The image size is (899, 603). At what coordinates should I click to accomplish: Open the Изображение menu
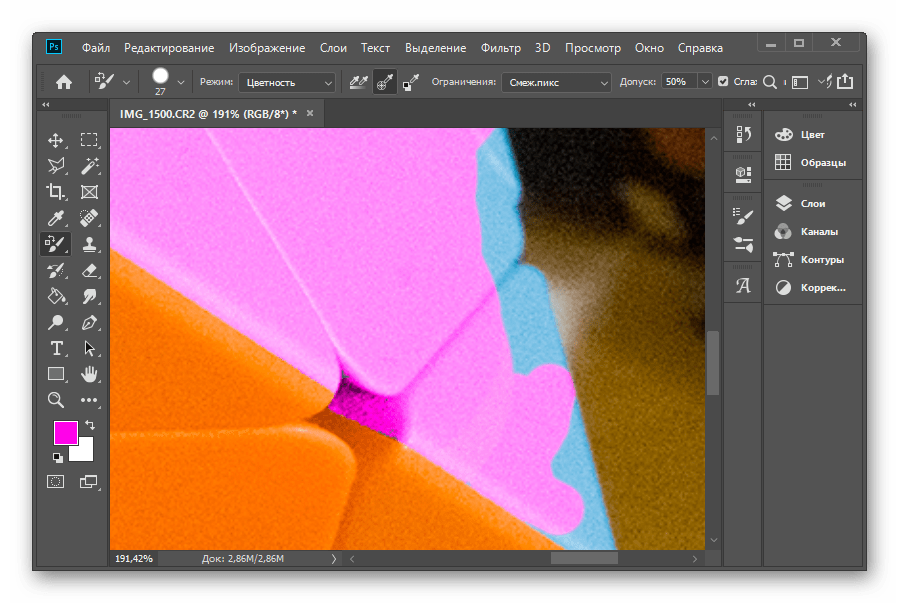[267, 48]
